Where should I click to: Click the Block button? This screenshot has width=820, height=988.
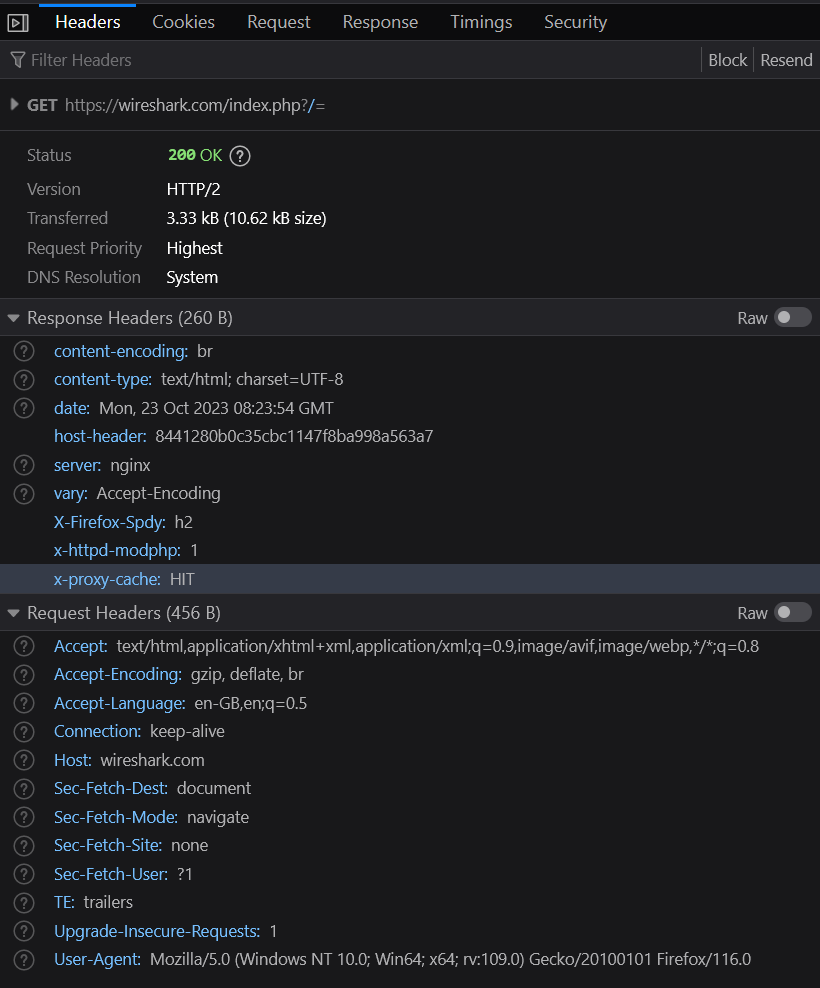coord(727,60)
